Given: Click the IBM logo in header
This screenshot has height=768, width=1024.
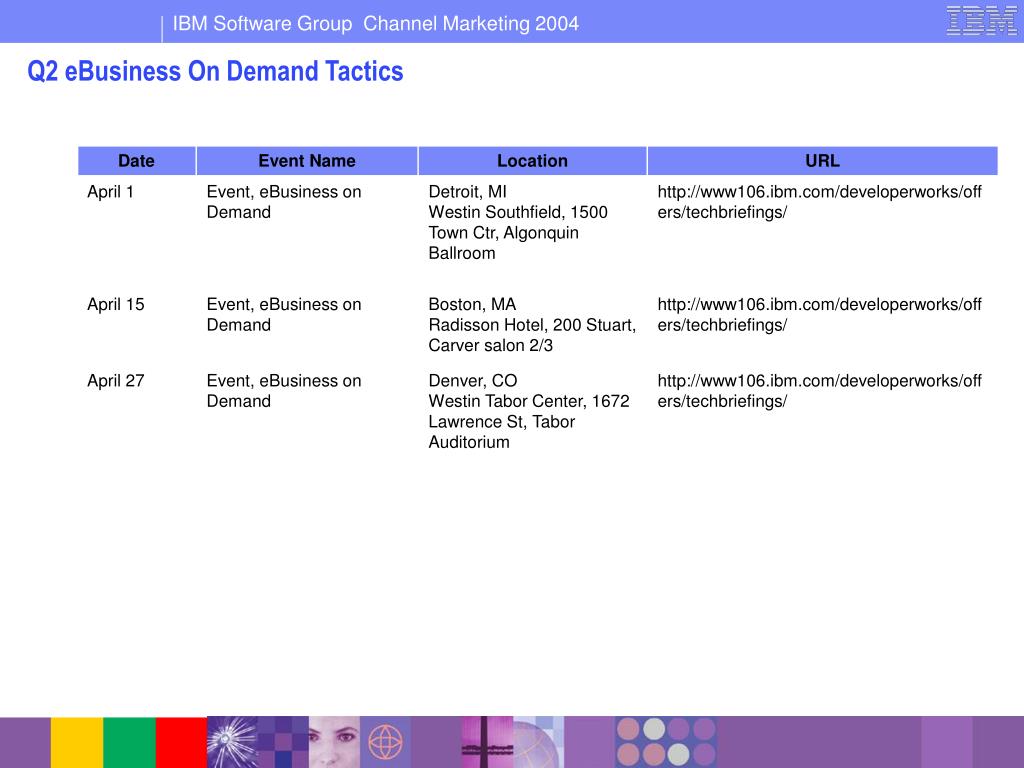Looking at the screenshot, I should click(982, 20).
